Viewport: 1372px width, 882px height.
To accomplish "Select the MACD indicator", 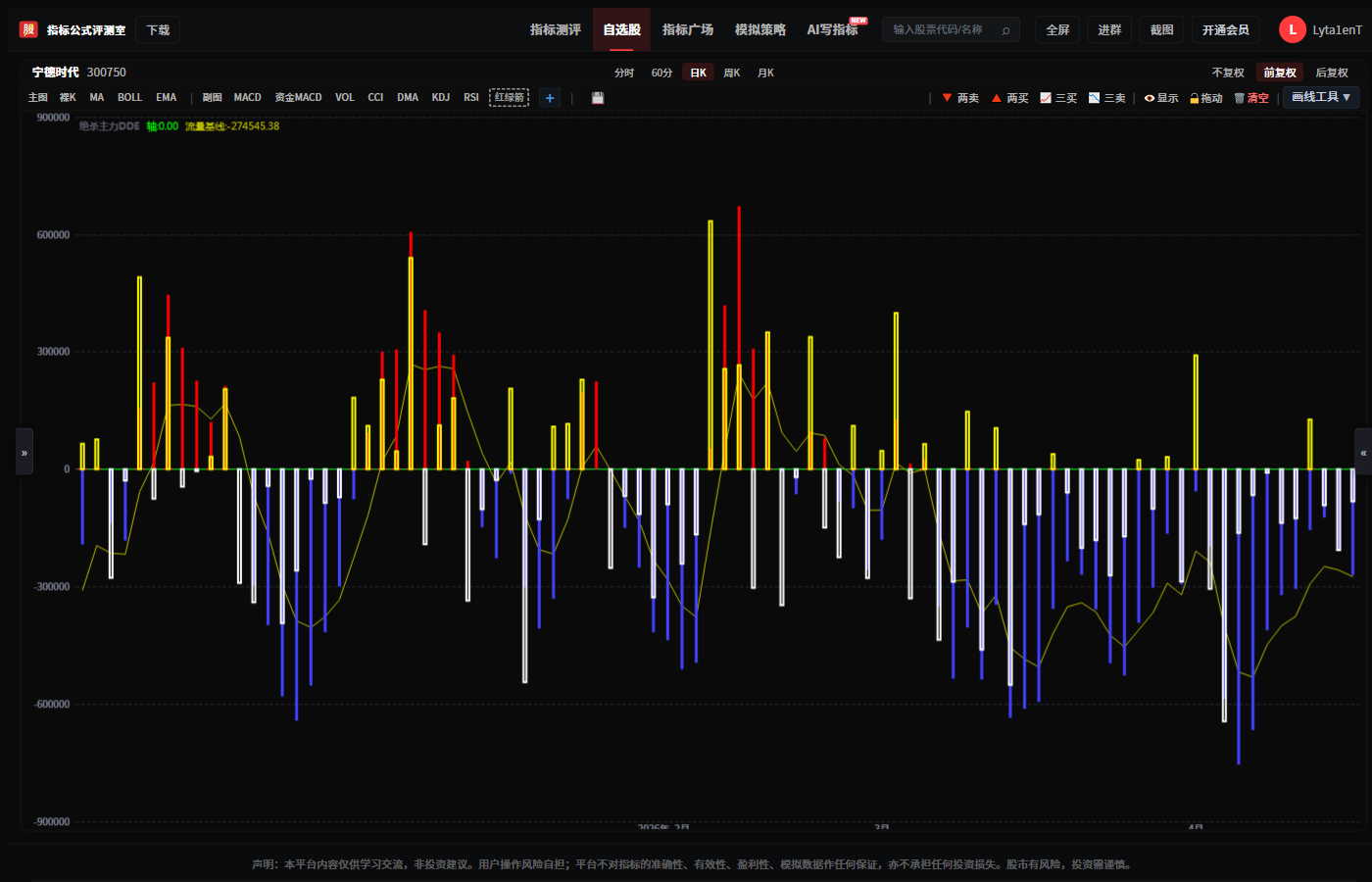I will [248, 98].
